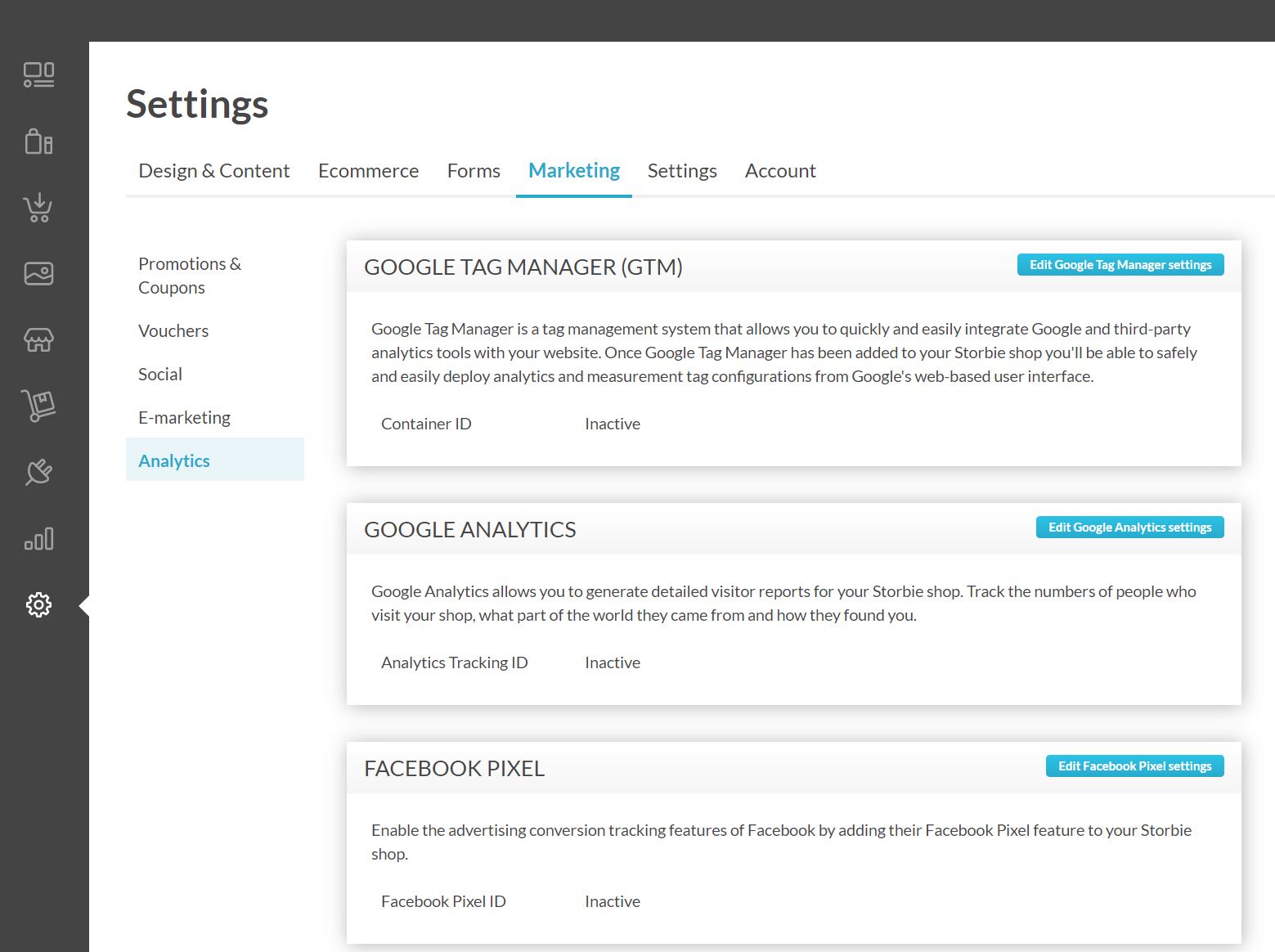Image resolution: width=1275 pixels, height=952 pixels.
Task: Click Inactive status beside Facebook Pixel ID
Action: point(613,901)
